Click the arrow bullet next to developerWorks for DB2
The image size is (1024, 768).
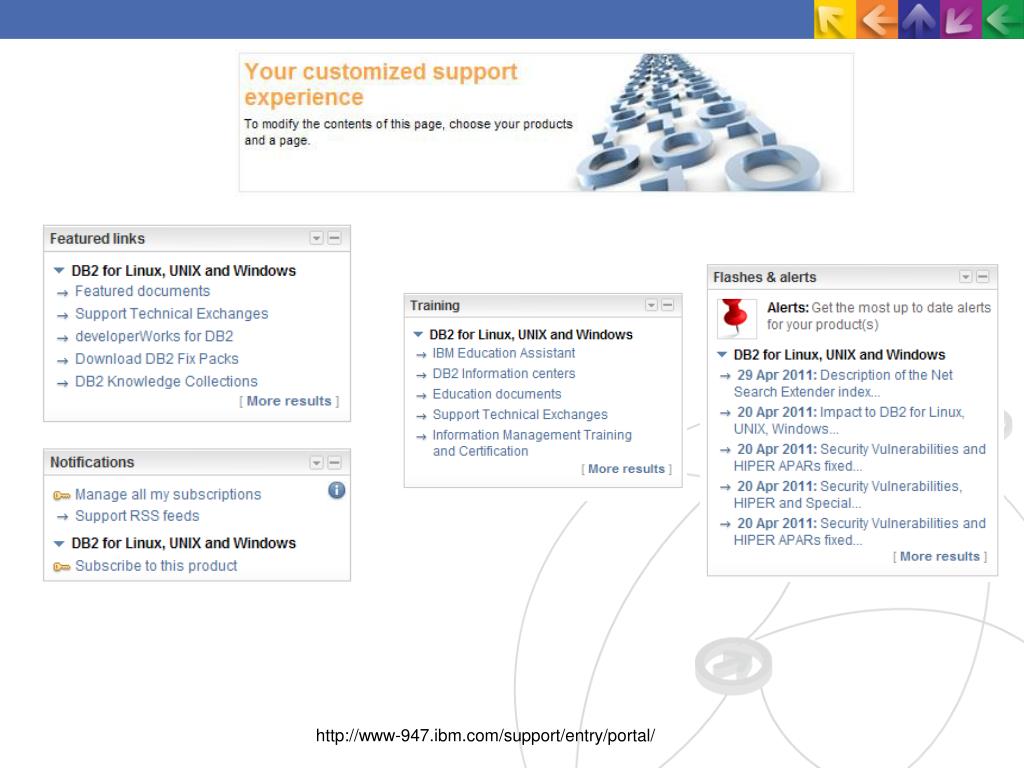62,338
